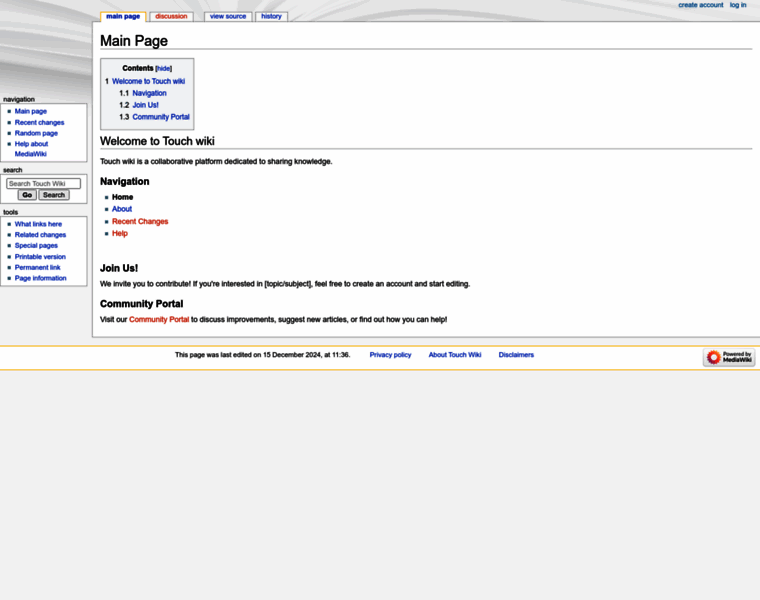
Task: Open About Touch Wiki footer link
Action: 455,355
